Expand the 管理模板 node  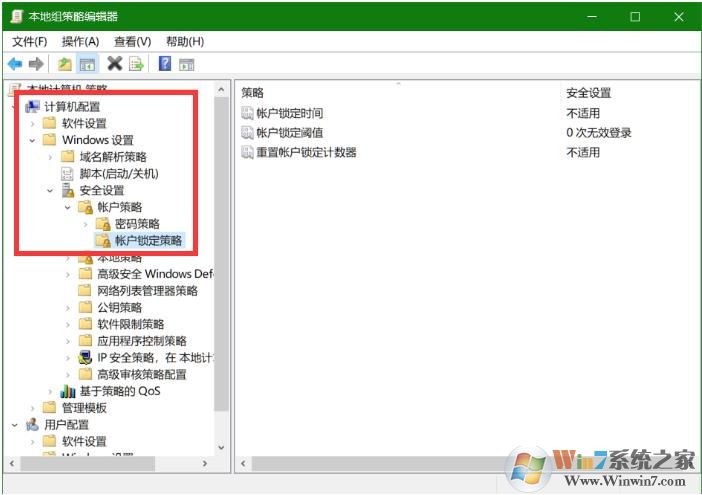click(32, 408)
